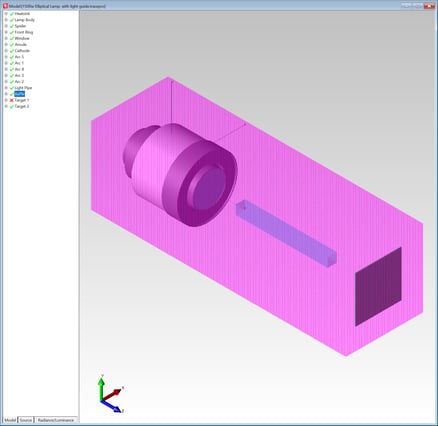The image size is (438, 426).
Task: Click the red X axis arrow
Action: [113, 394]
